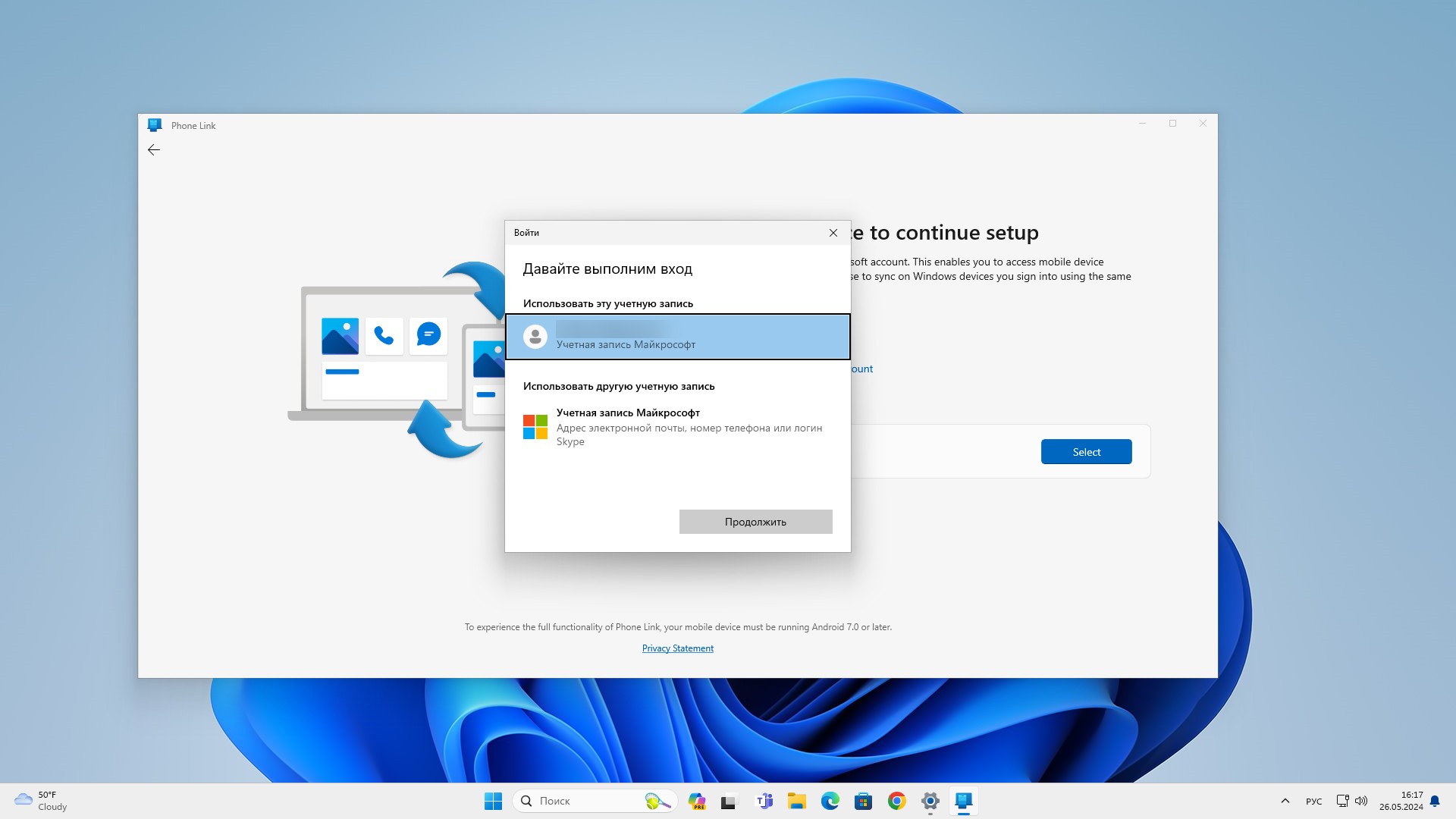Select the highlighted учетная запись entry
This screenshot has height=819, width=1456.
pyautogui.click(x=678, y=335)
